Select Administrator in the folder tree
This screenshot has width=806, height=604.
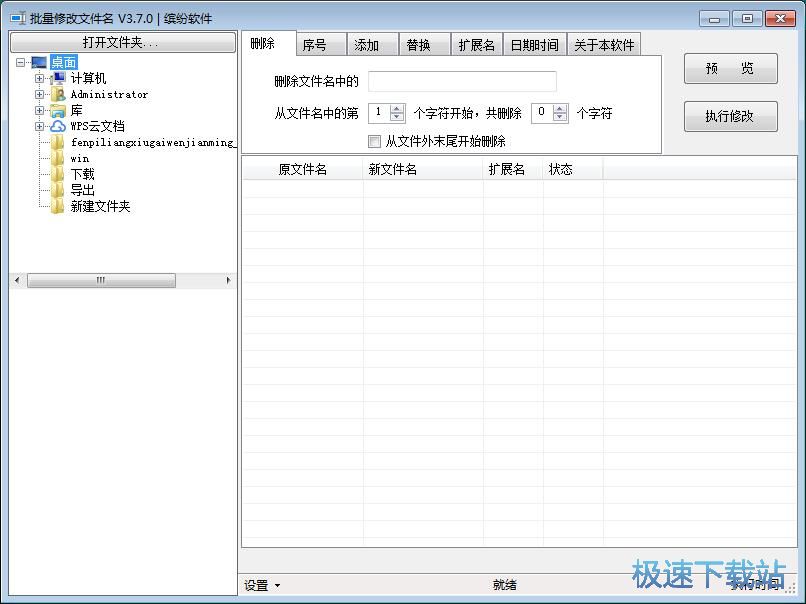(x=109, y=95)
